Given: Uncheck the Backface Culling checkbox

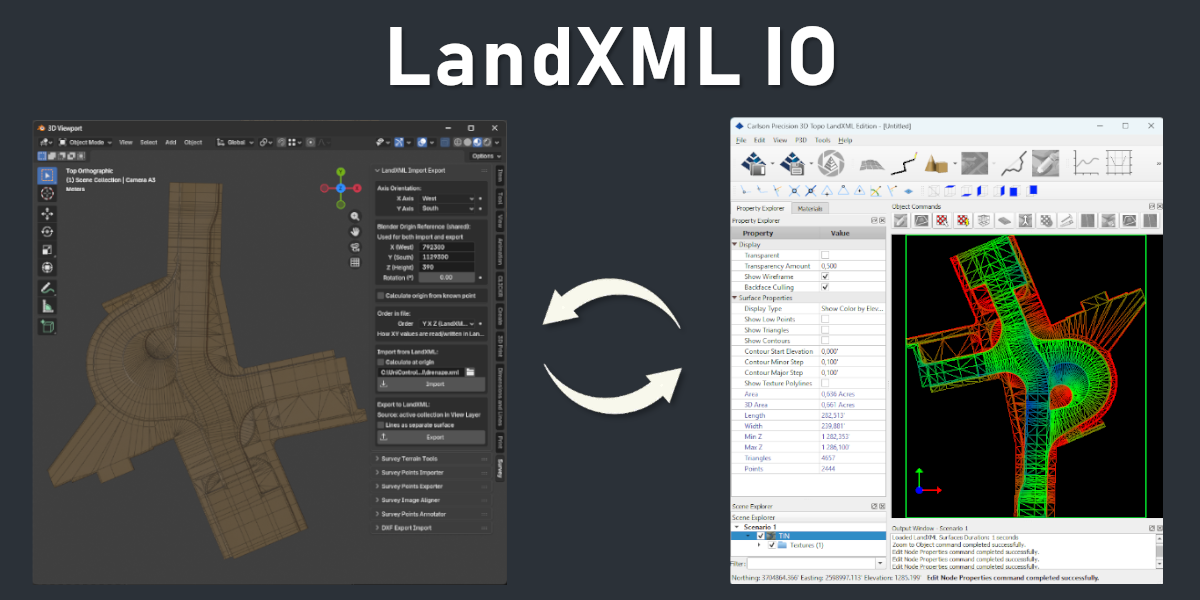Looking at the screenshot, I should pyautogui.click(x=825, y=287).
